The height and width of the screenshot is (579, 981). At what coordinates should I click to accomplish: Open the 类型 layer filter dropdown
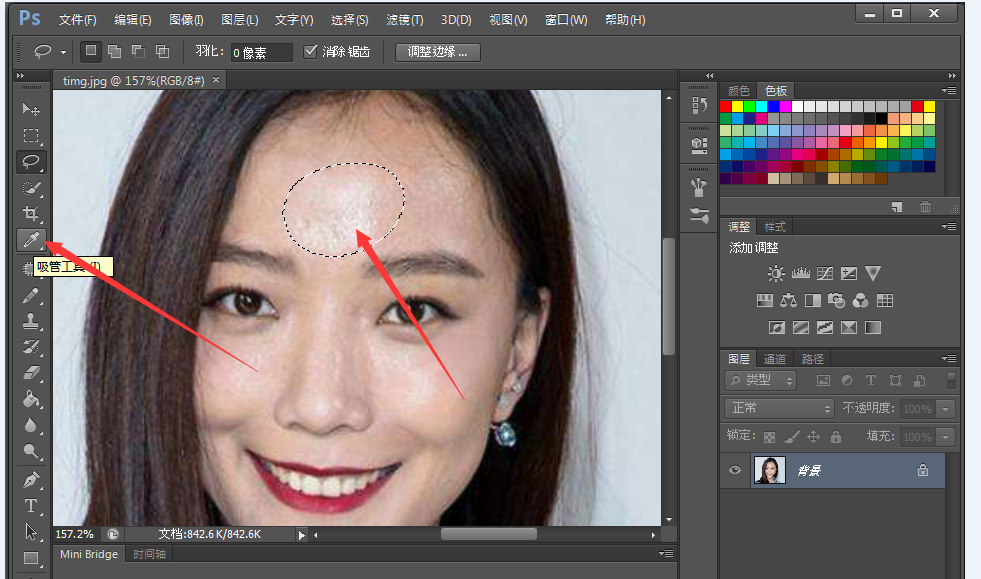tap(761, 380)
